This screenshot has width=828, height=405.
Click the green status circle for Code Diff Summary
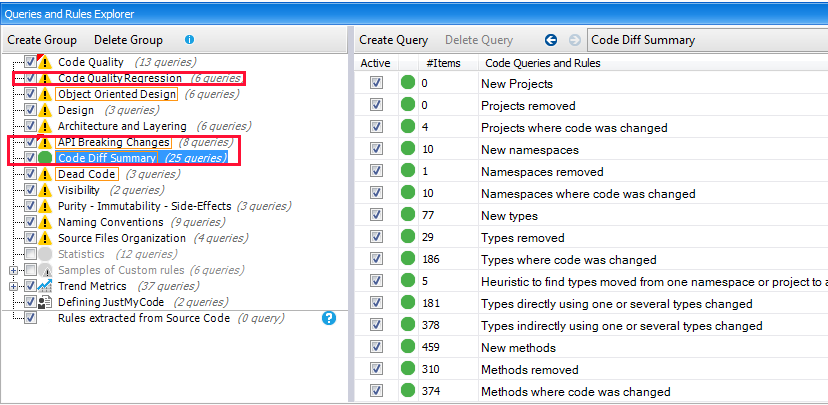point(45,158)
